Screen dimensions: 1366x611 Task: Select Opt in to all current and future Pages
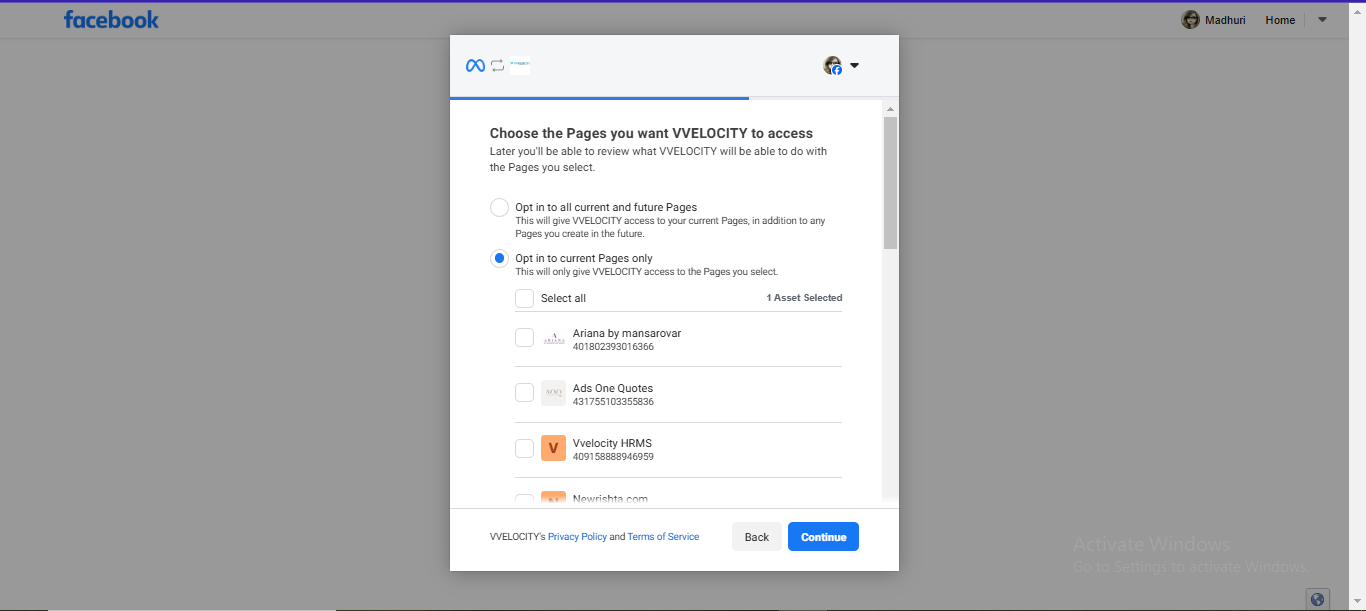[x=499, y=208]
